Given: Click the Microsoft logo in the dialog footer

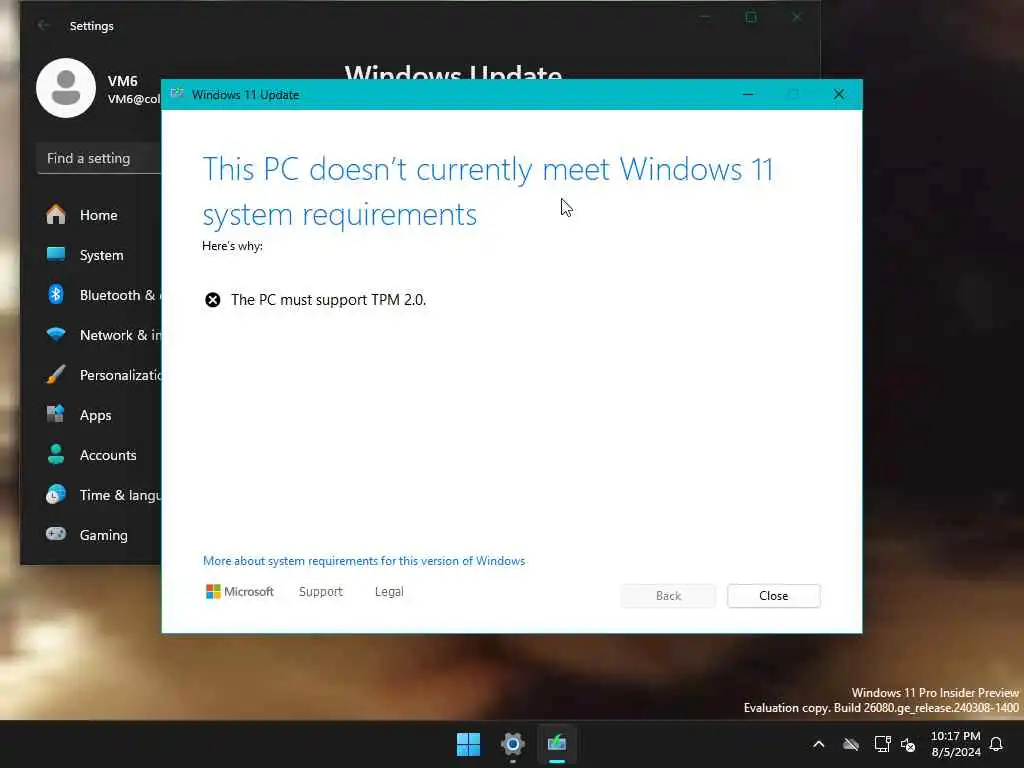Looking at the screenshot, I should pyautogui.click(x=240, y=592).
